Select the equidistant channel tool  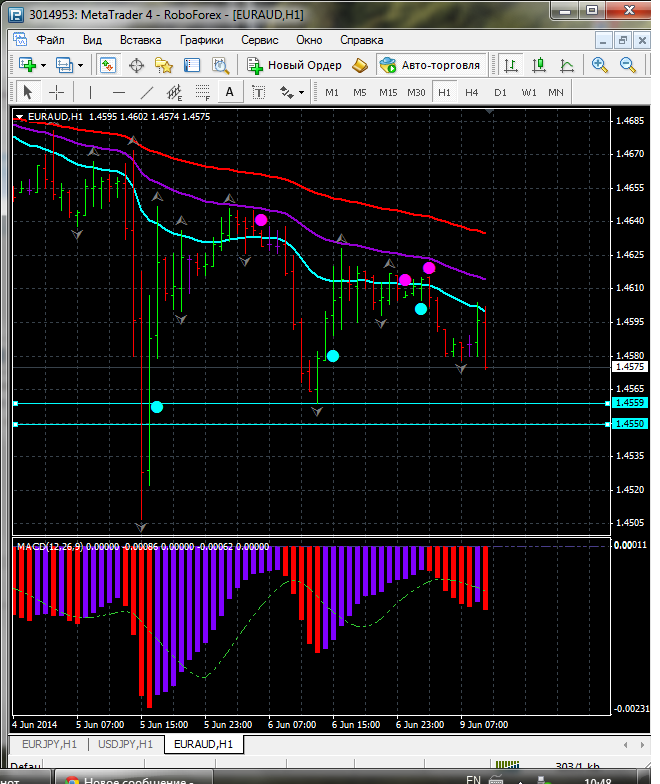[x=174, y=92]
